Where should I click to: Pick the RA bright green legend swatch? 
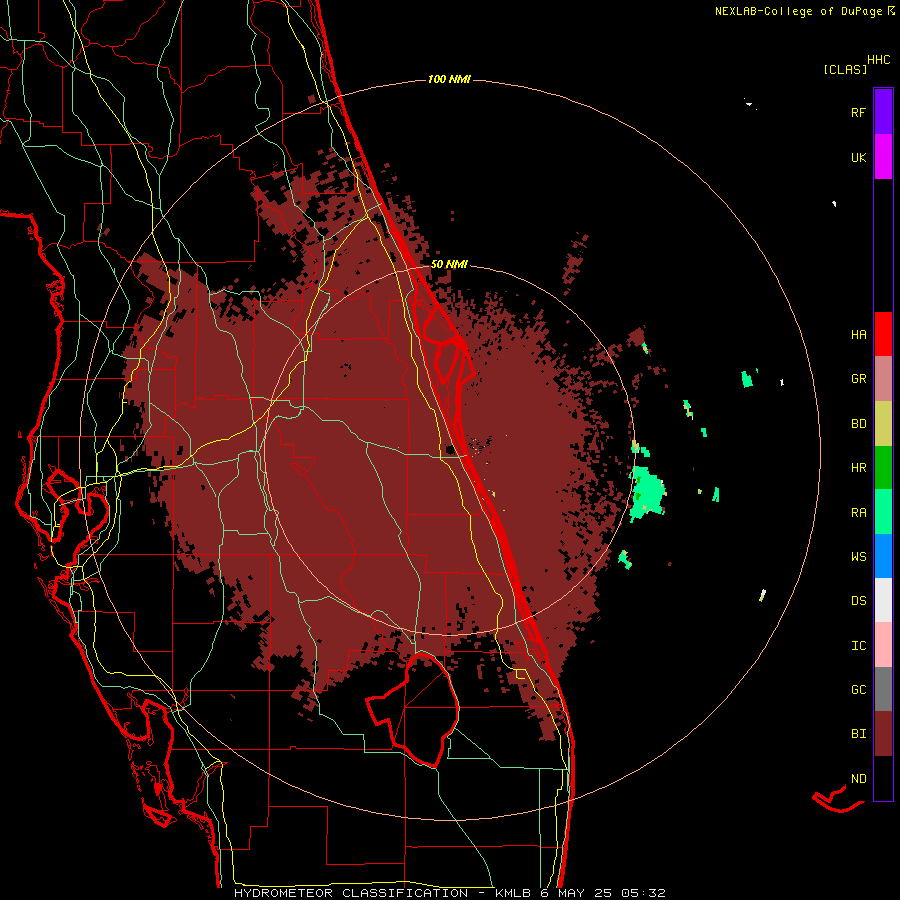click(883, 512)
